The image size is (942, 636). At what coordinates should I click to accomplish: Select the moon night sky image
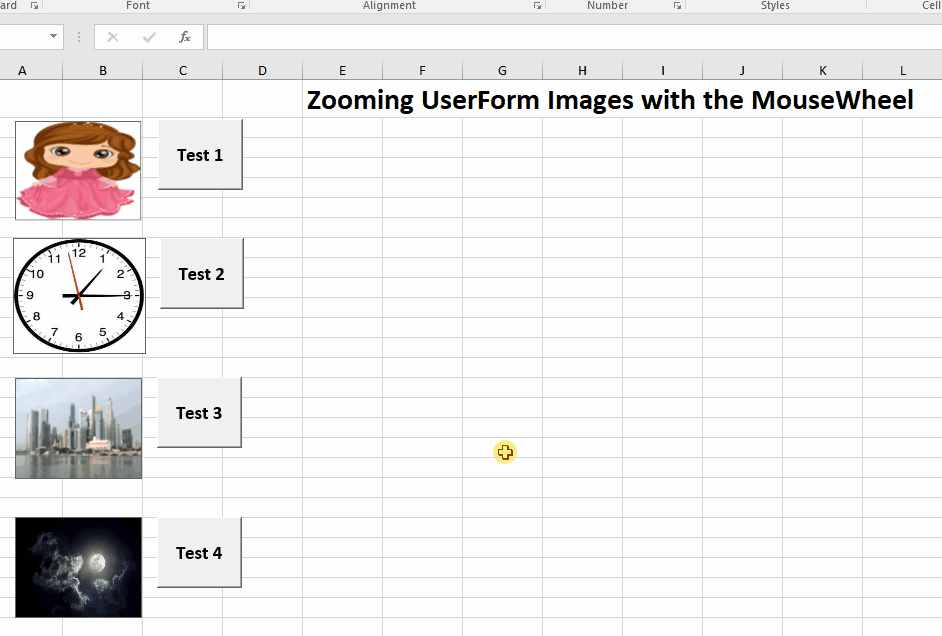pyautogui.click(x=78, y=567)
